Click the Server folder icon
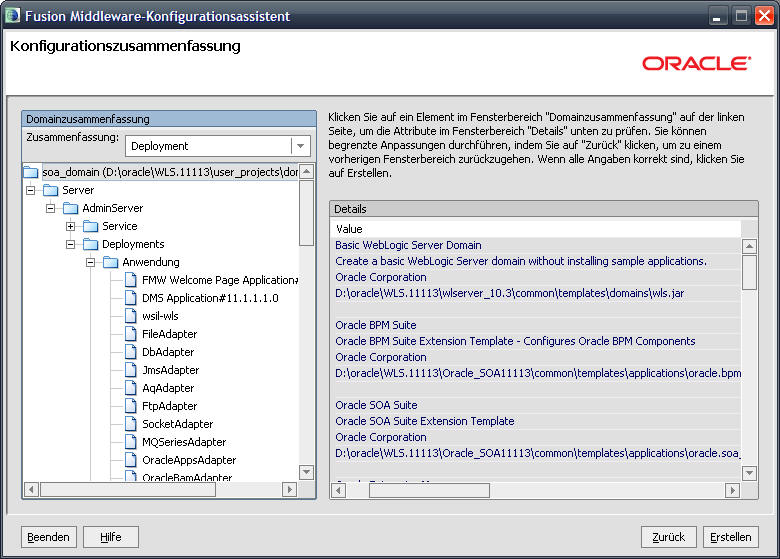This screenshot has width=780, height=559. click(51, 190)
